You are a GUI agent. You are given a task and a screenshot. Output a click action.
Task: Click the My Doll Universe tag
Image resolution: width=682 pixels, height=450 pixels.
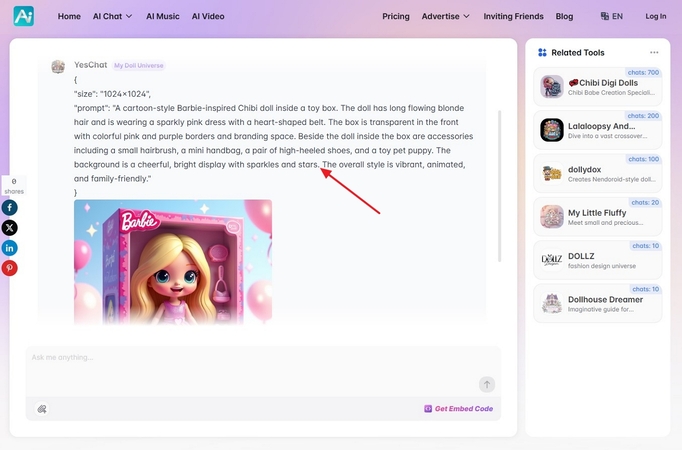[x=139, y=66]
